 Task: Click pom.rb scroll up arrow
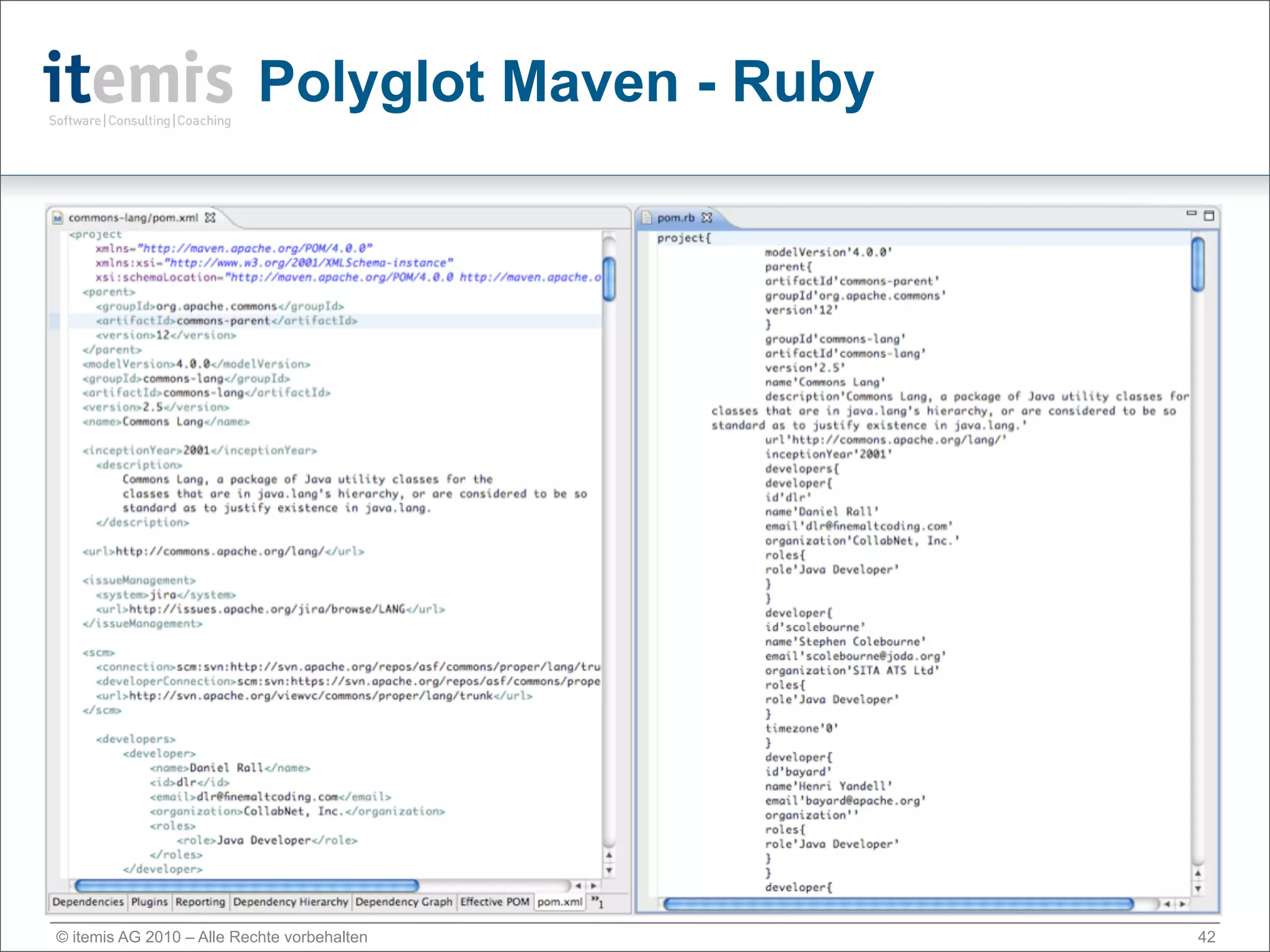pyautogui.click(x=1198, y=873)
